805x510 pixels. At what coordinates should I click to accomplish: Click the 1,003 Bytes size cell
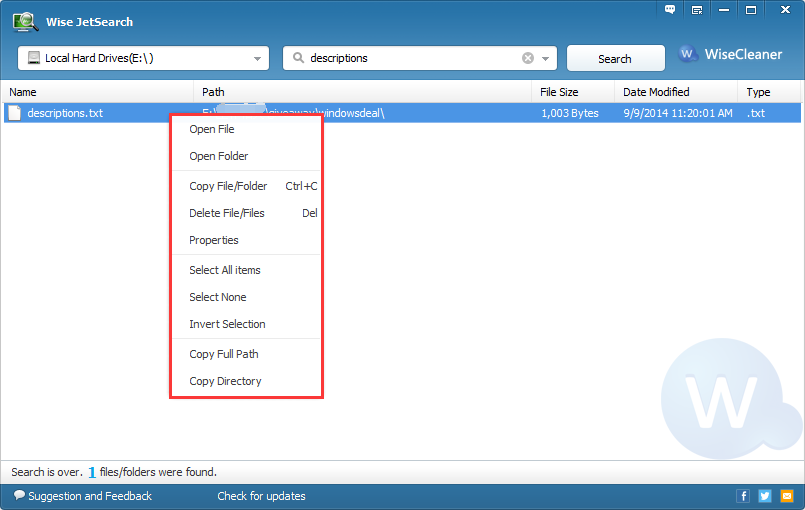tap(570, 113)
